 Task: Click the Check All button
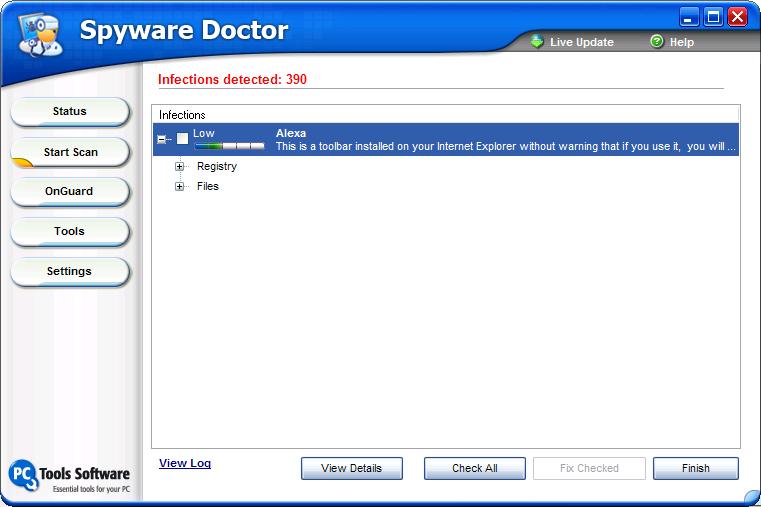475,468
